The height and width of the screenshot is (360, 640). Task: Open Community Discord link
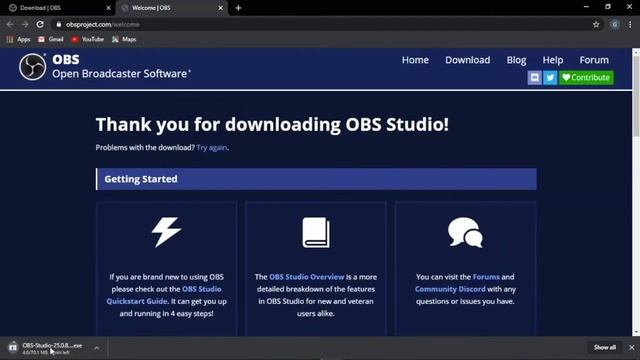pos(450,289)
